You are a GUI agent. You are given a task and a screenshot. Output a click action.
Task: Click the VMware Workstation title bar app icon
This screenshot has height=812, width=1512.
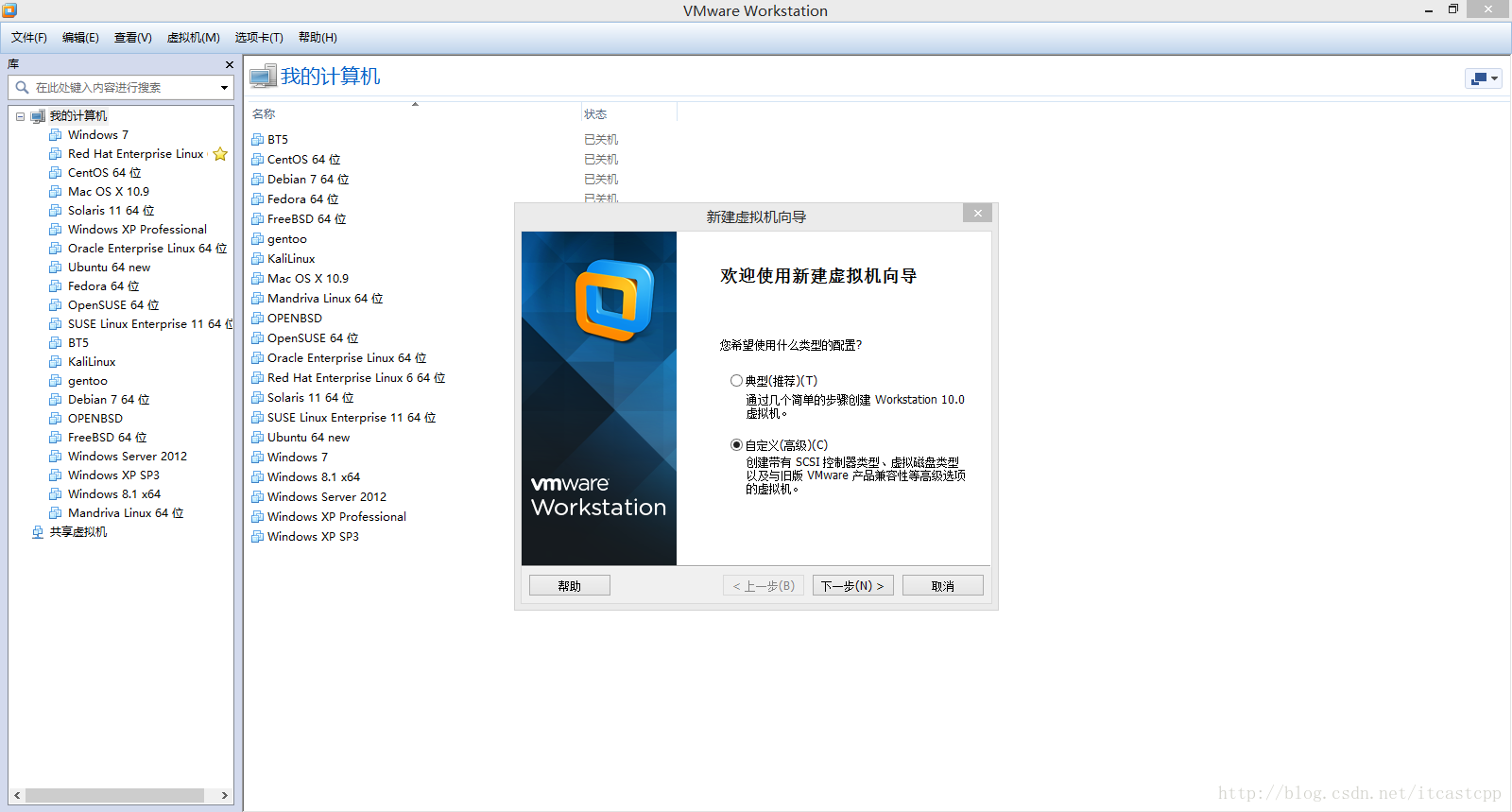tap(9, 10)
